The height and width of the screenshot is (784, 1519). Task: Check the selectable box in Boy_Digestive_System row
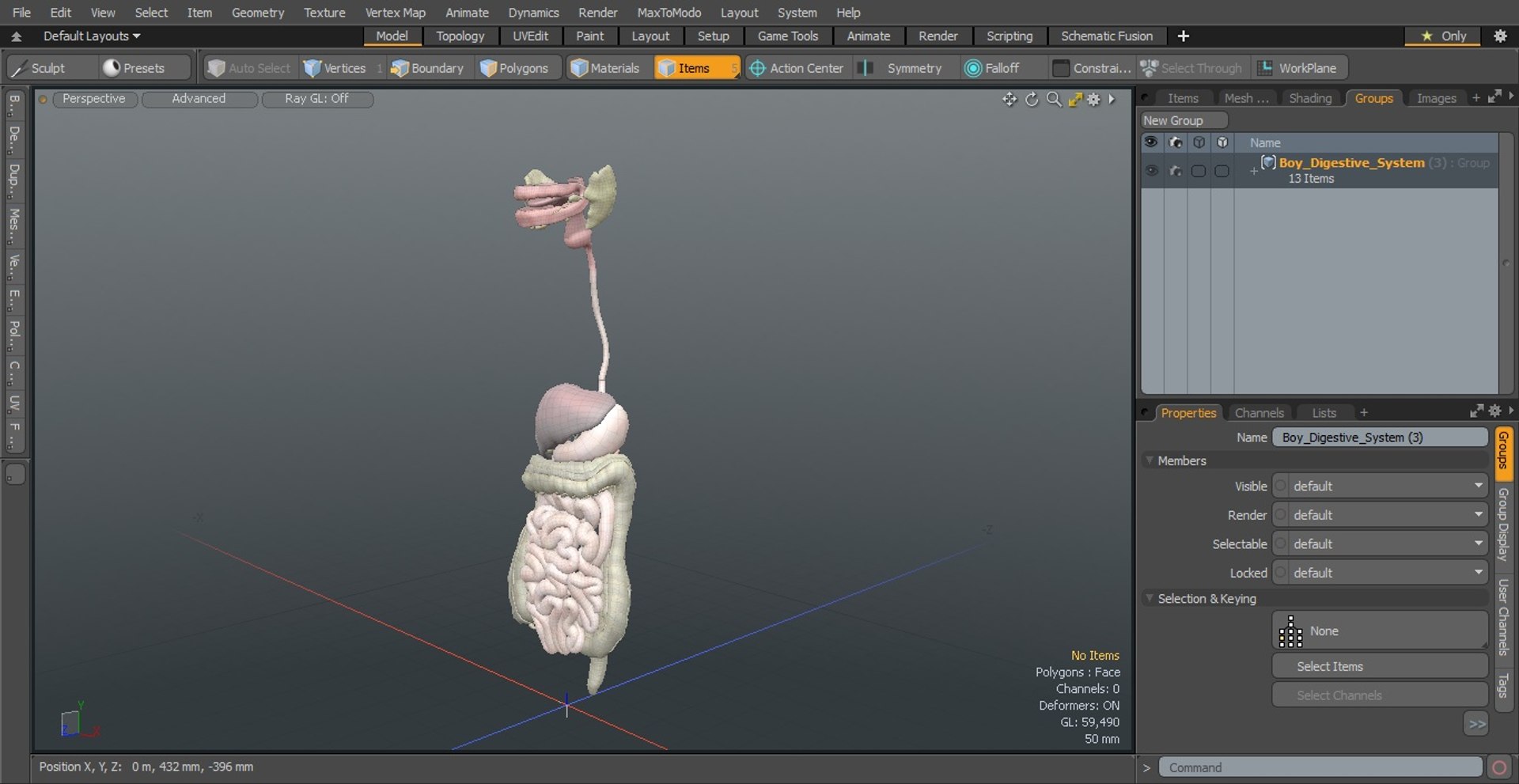point(1199,171)
